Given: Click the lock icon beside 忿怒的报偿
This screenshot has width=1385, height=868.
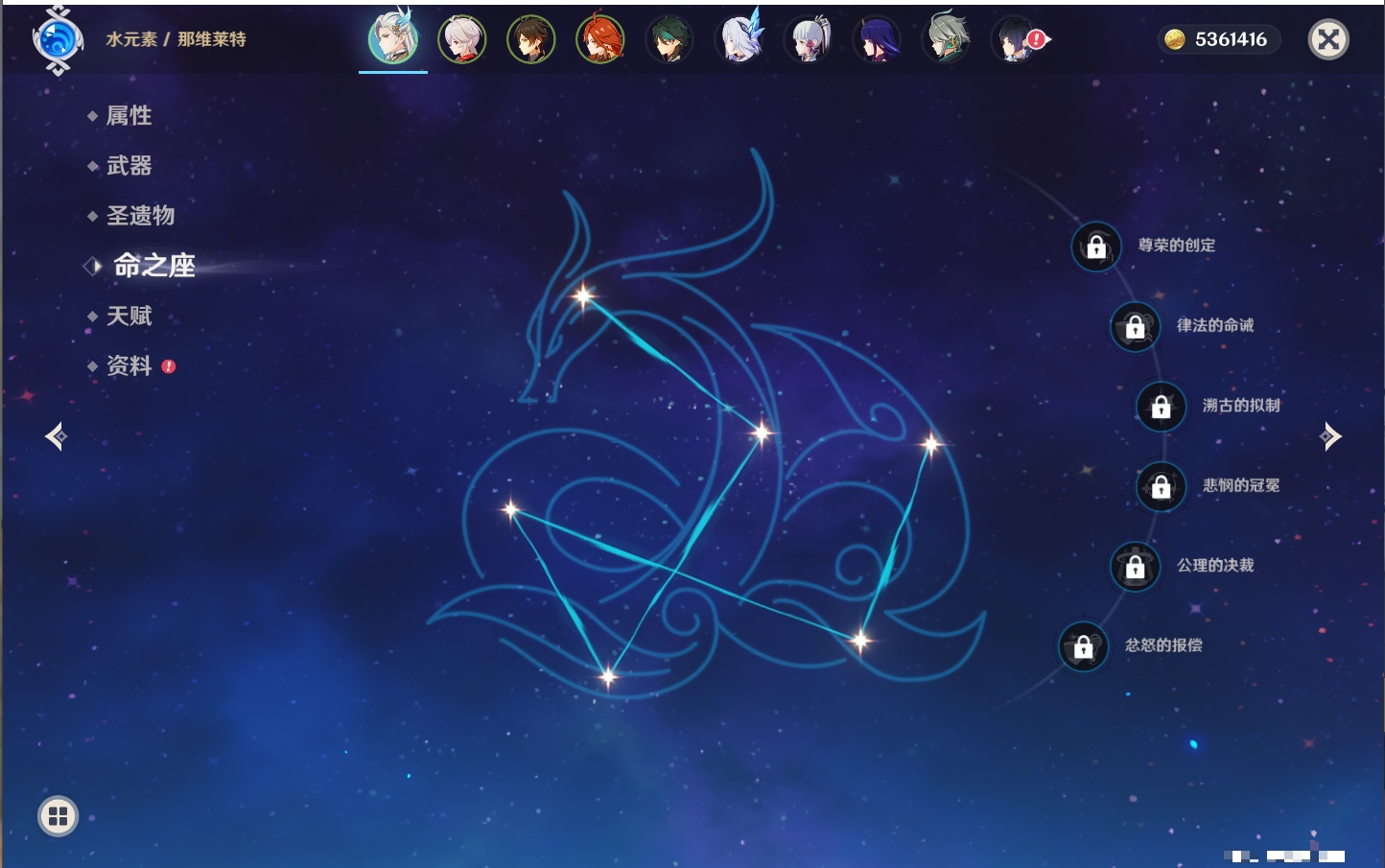Looking at the screenshot, I should (1083, 646).
